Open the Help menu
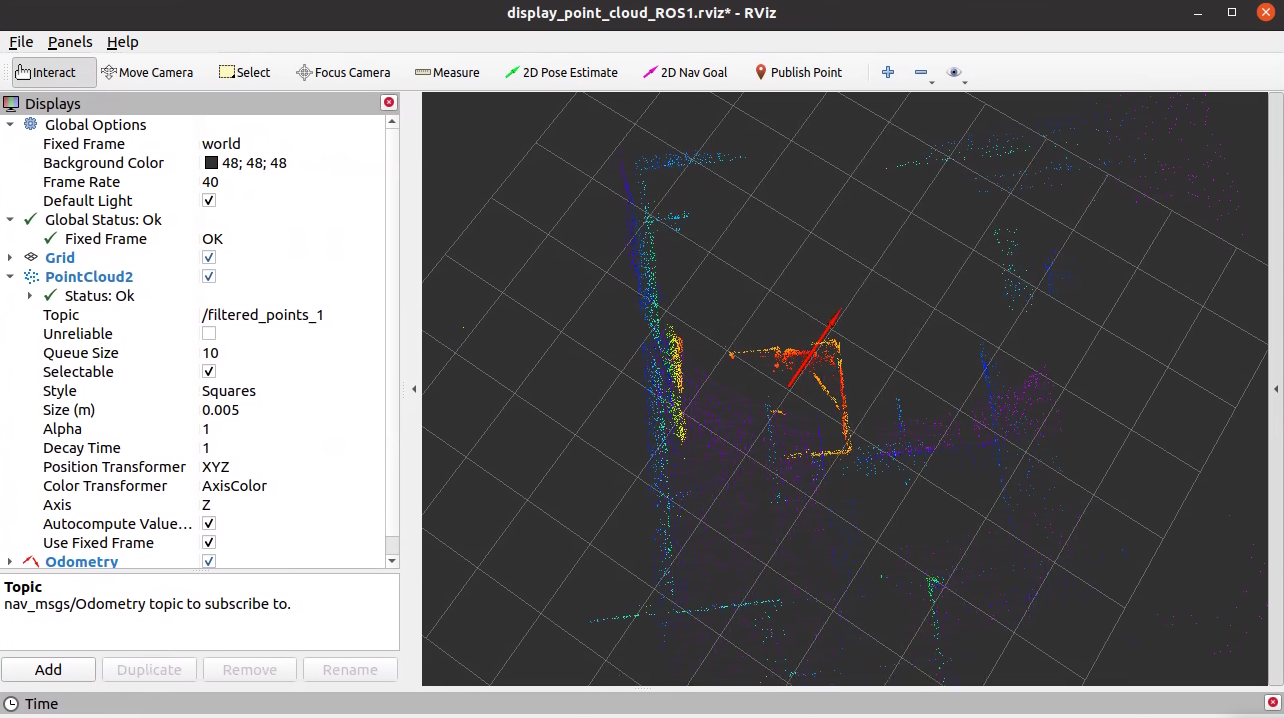 pyautogui.click(x=122, y=42)
